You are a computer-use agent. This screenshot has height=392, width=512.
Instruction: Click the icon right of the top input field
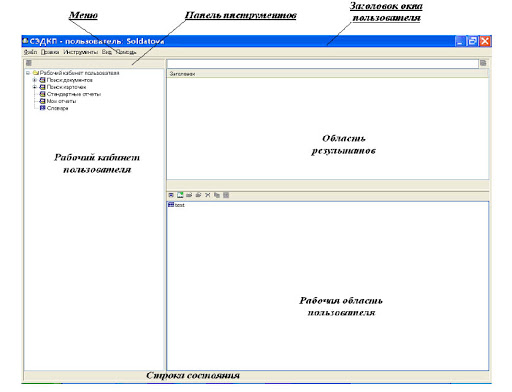pyautogui.click(x=483, y=63)
